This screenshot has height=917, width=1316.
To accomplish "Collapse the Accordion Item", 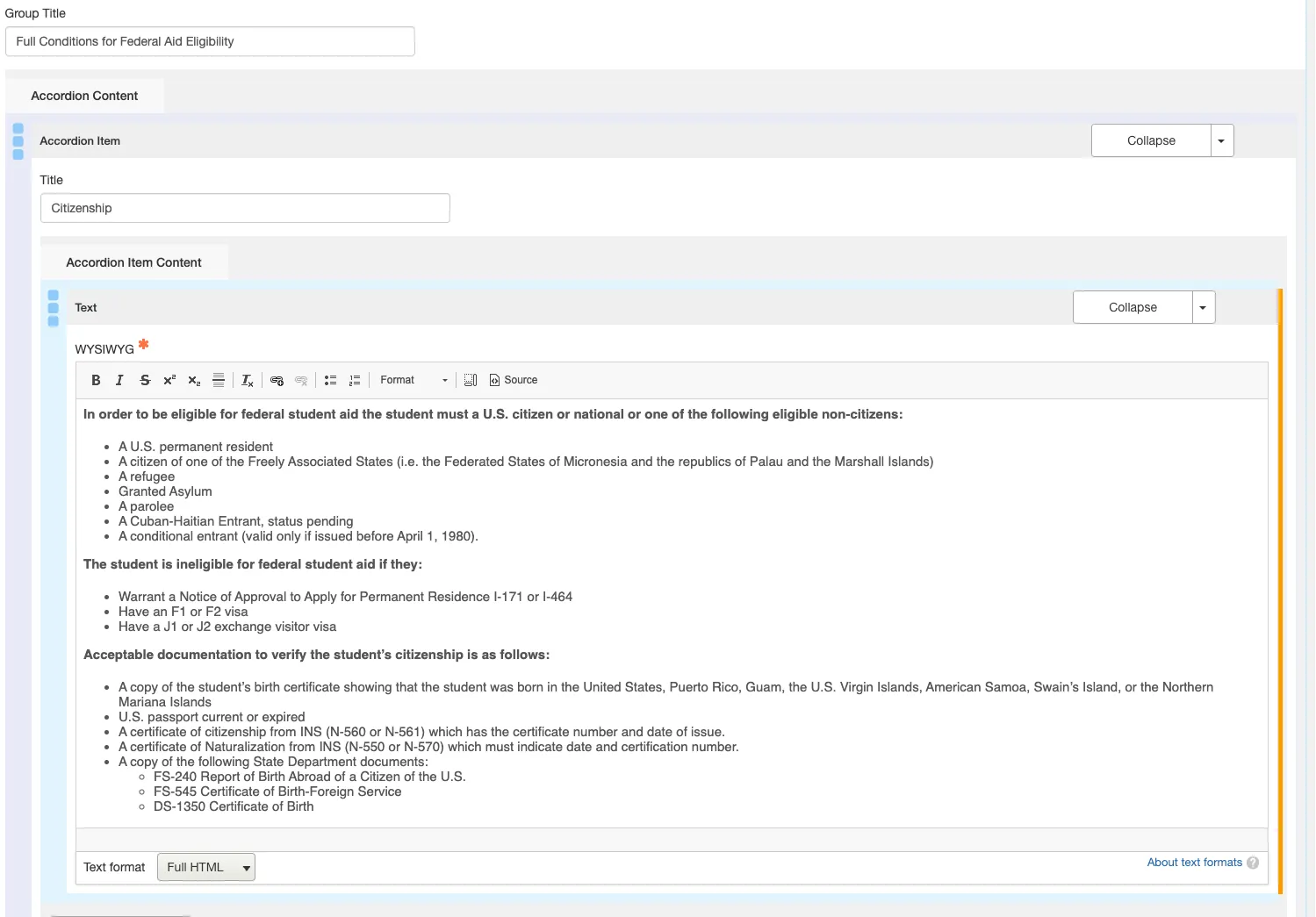I will pyautogui.click(x=1151, y=140).
